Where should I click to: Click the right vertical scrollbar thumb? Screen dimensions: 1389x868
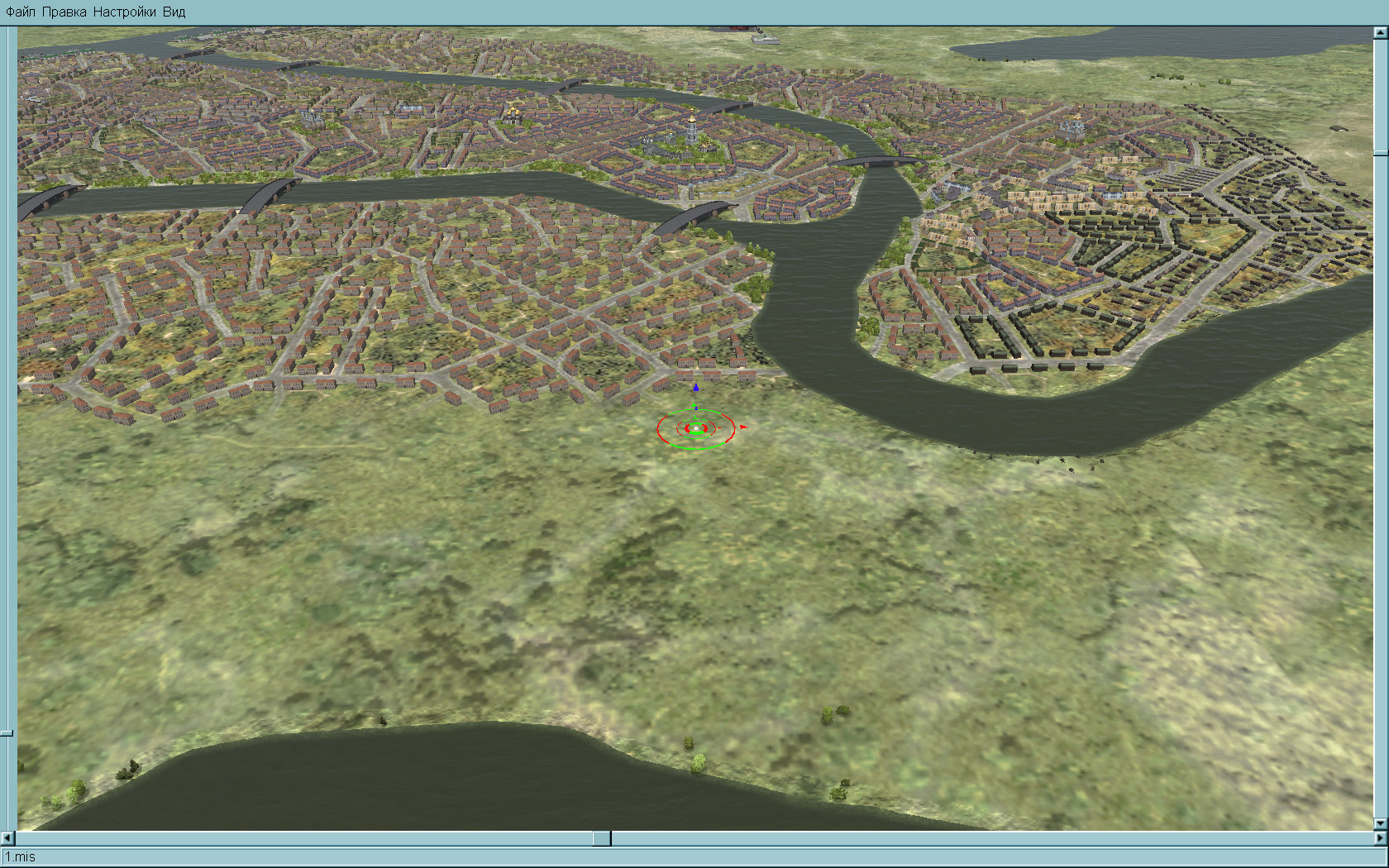(1381, 154)
